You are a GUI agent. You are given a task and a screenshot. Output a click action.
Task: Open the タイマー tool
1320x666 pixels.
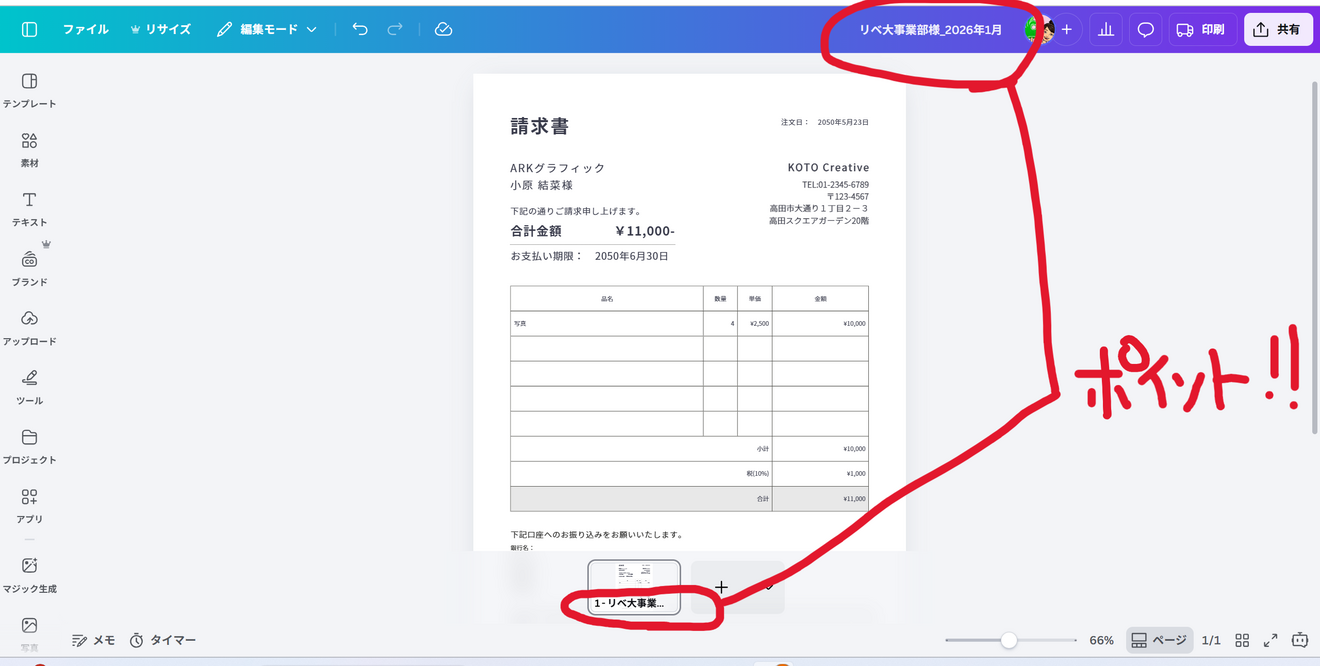click(165, 640)
